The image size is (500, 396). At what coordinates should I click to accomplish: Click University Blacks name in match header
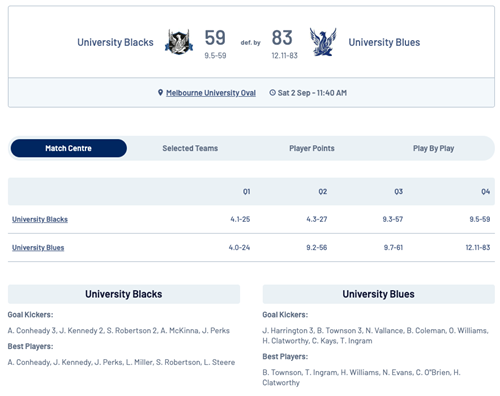click(115, 42)
